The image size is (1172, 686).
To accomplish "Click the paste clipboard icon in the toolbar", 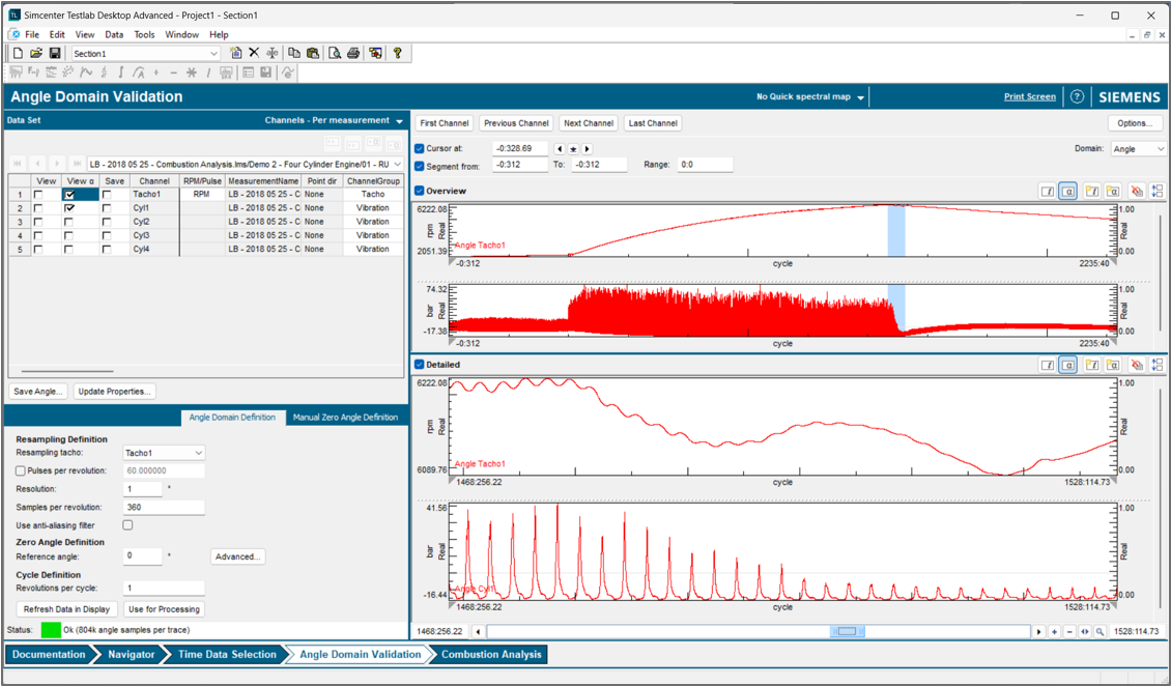I will pos(313,53).
